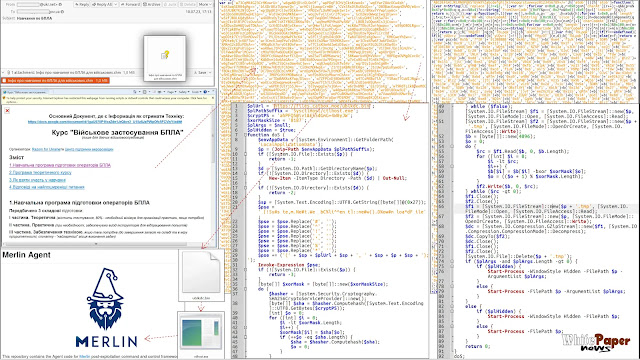
Task: Open the blue Merlin link in repository description
Action: pos(84,356)
